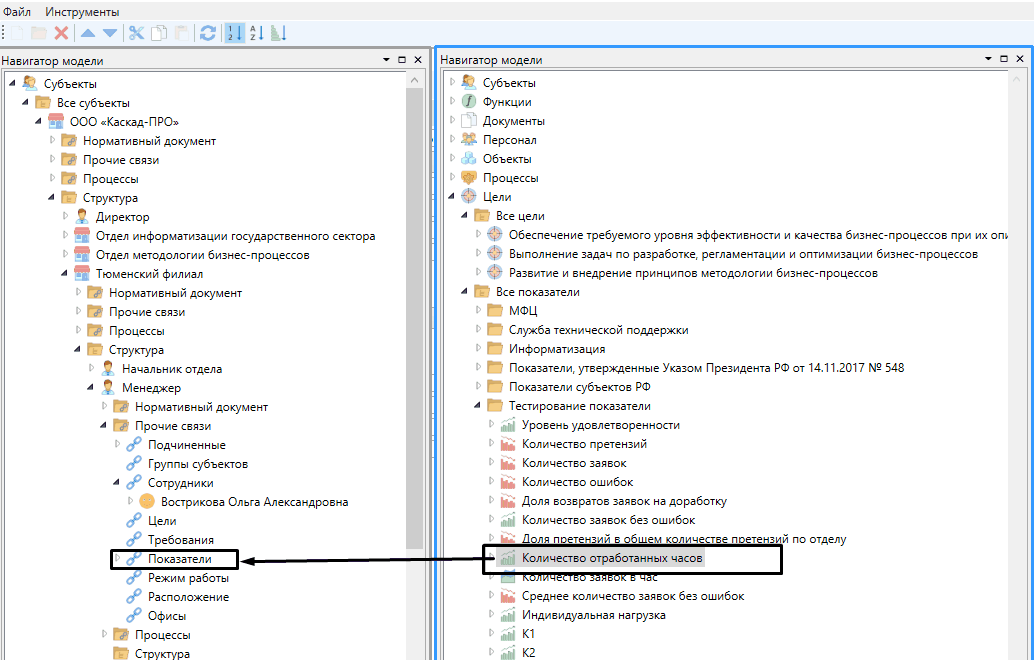Open the Инструменты menu
Image resolution: width=1034 pixels, height=660 pixels.
(x=82, y=12)
